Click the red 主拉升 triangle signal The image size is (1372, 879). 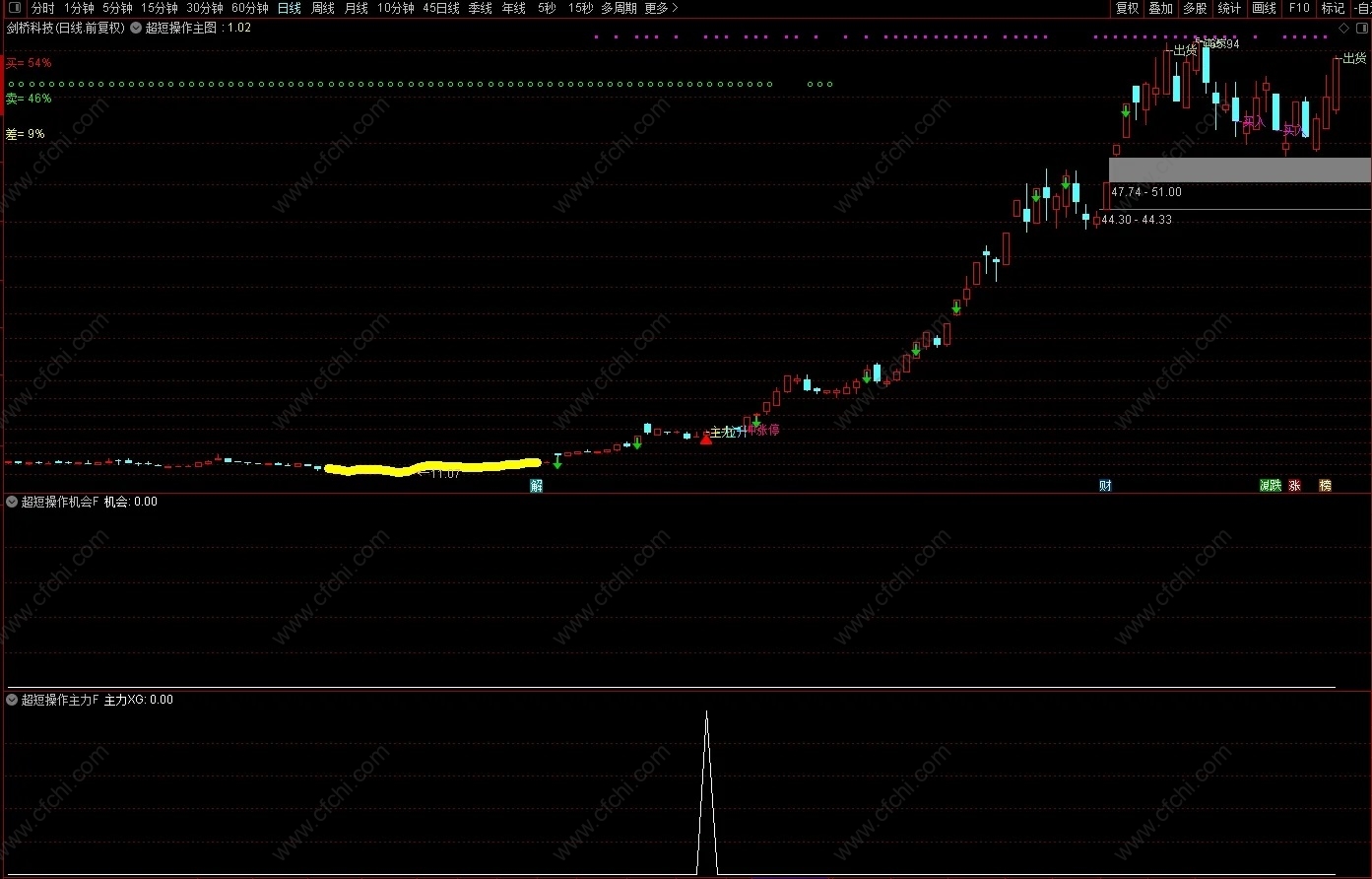[706, 439]
